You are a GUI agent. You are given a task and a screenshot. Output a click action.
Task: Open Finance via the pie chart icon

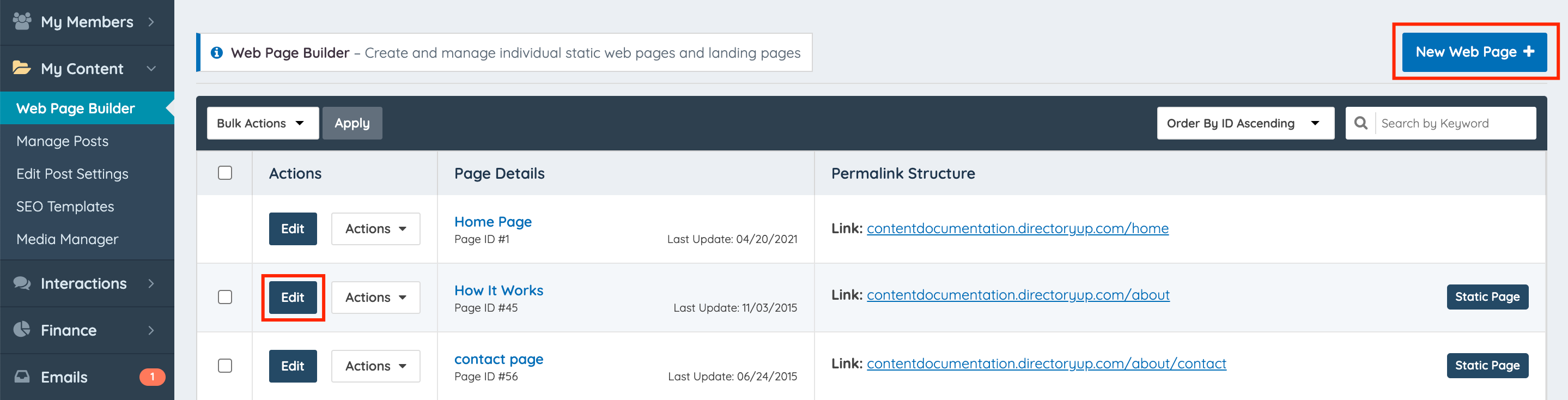click(22, 330)
